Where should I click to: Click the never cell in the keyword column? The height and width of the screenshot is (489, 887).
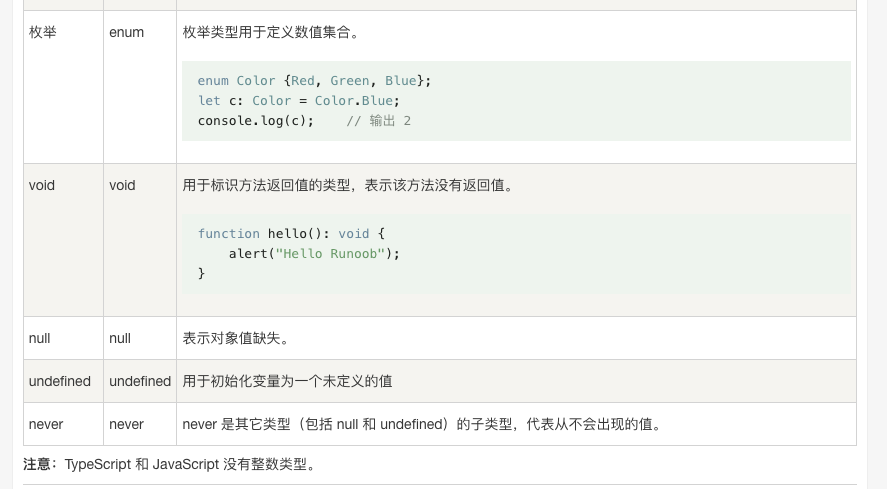126,424
